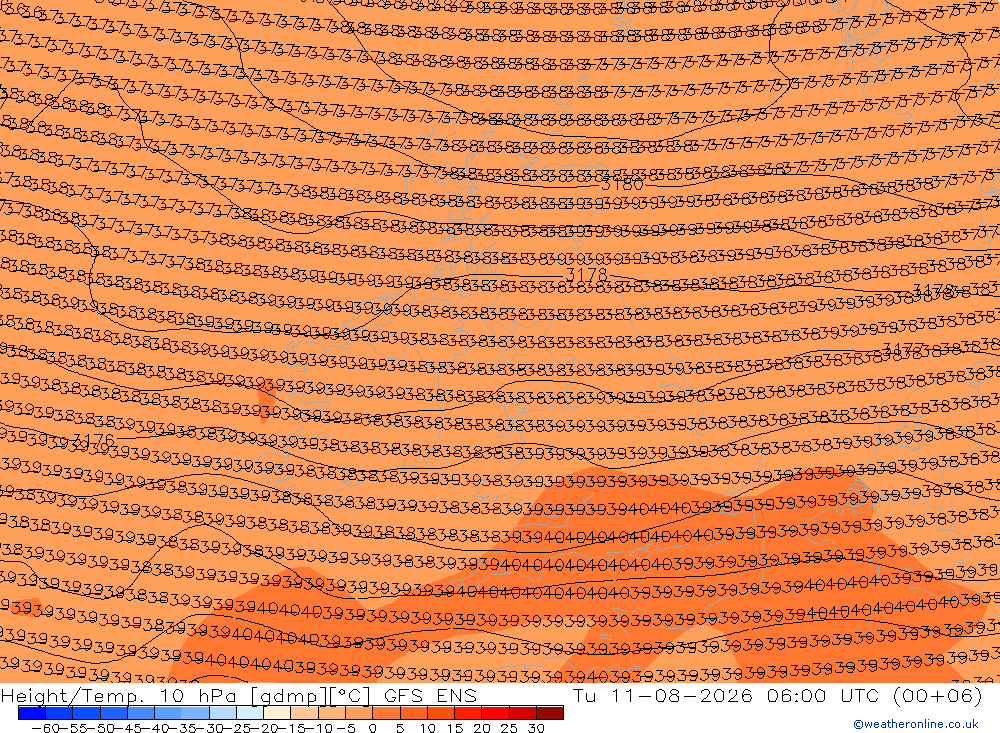
Task: Select the -35 to -30 legend swatch
Action: (195, 713)
